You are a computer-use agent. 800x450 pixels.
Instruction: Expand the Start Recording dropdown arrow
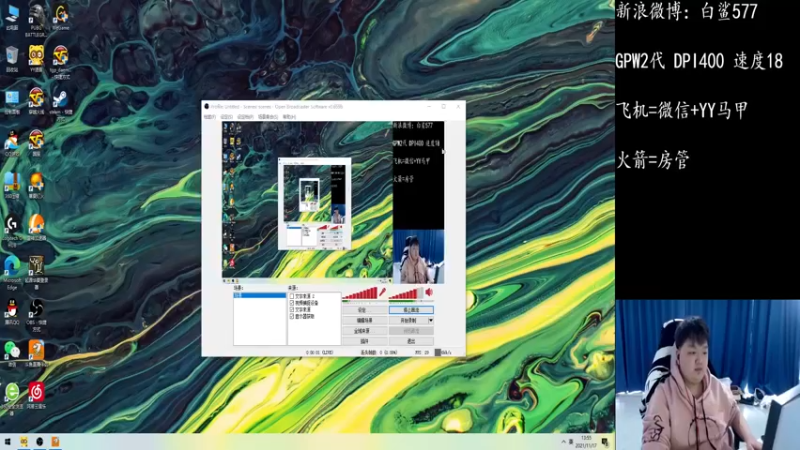pos(431,320)
